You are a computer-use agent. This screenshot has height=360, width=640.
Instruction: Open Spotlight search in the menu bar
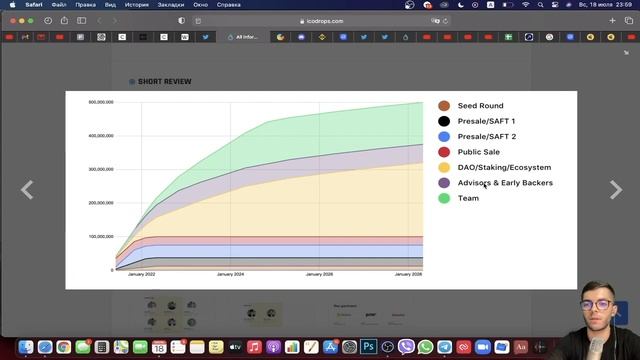click(x=540, y=5)
